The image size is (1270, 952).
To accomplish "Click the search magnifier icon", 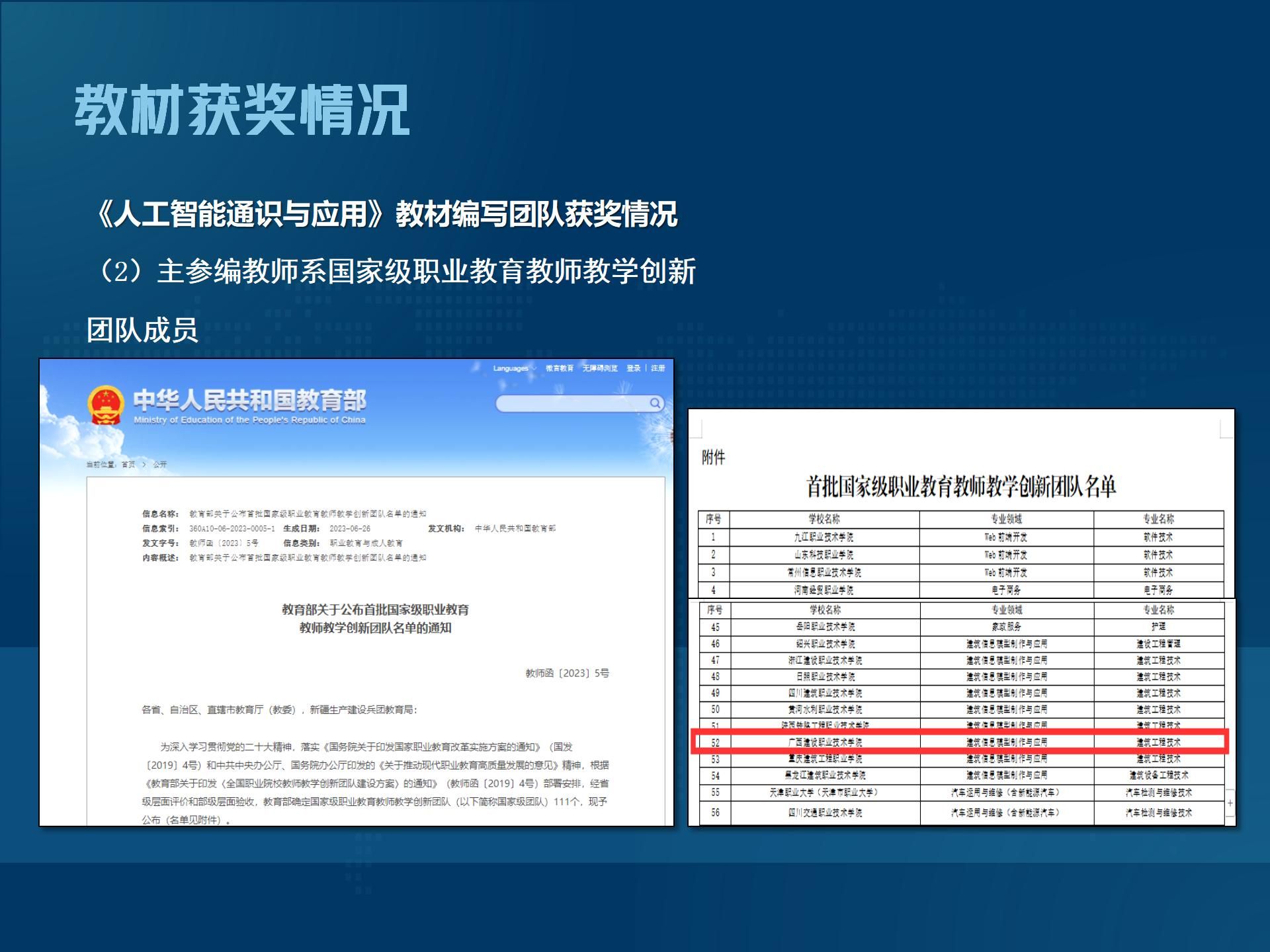I will 655,403.
